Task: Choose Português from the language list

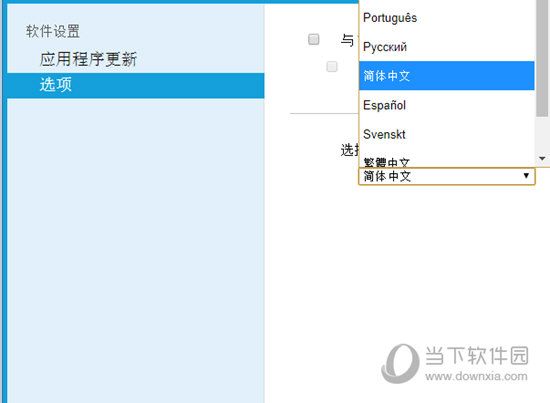Action: [x=447, y=18]
